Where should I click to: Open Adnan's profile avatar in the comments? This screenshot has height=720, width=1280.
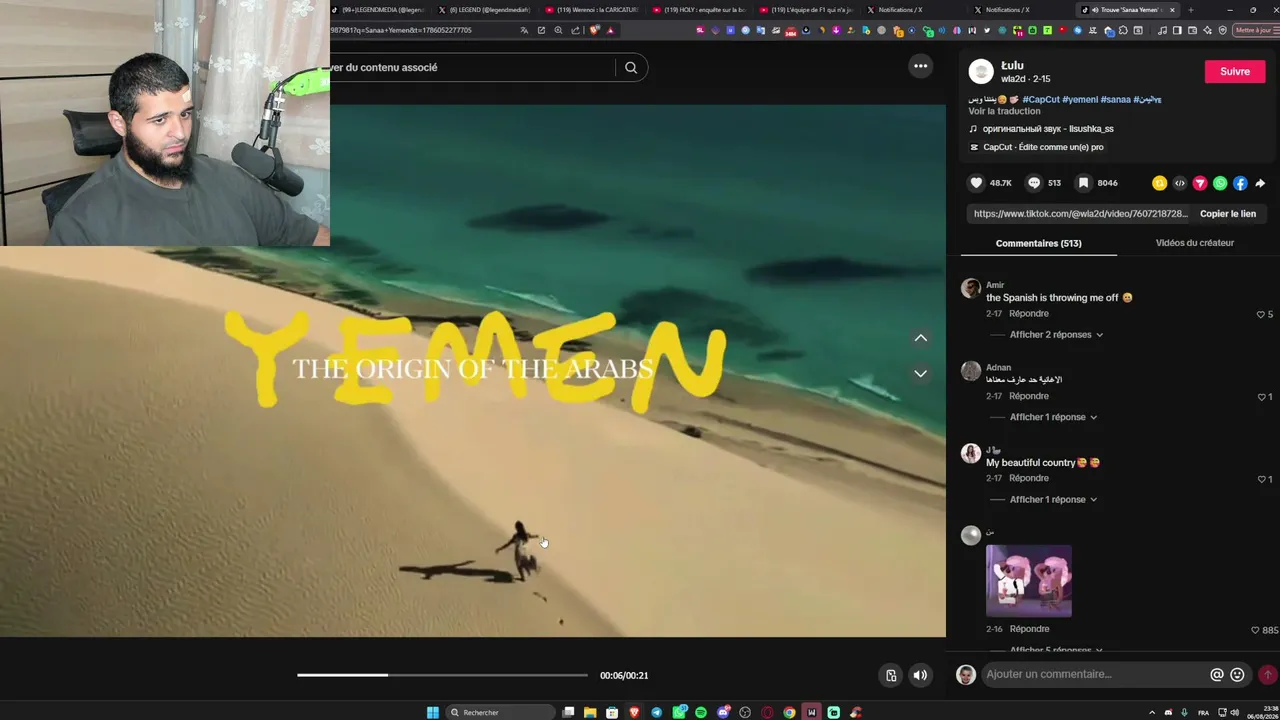coord(970,371)
